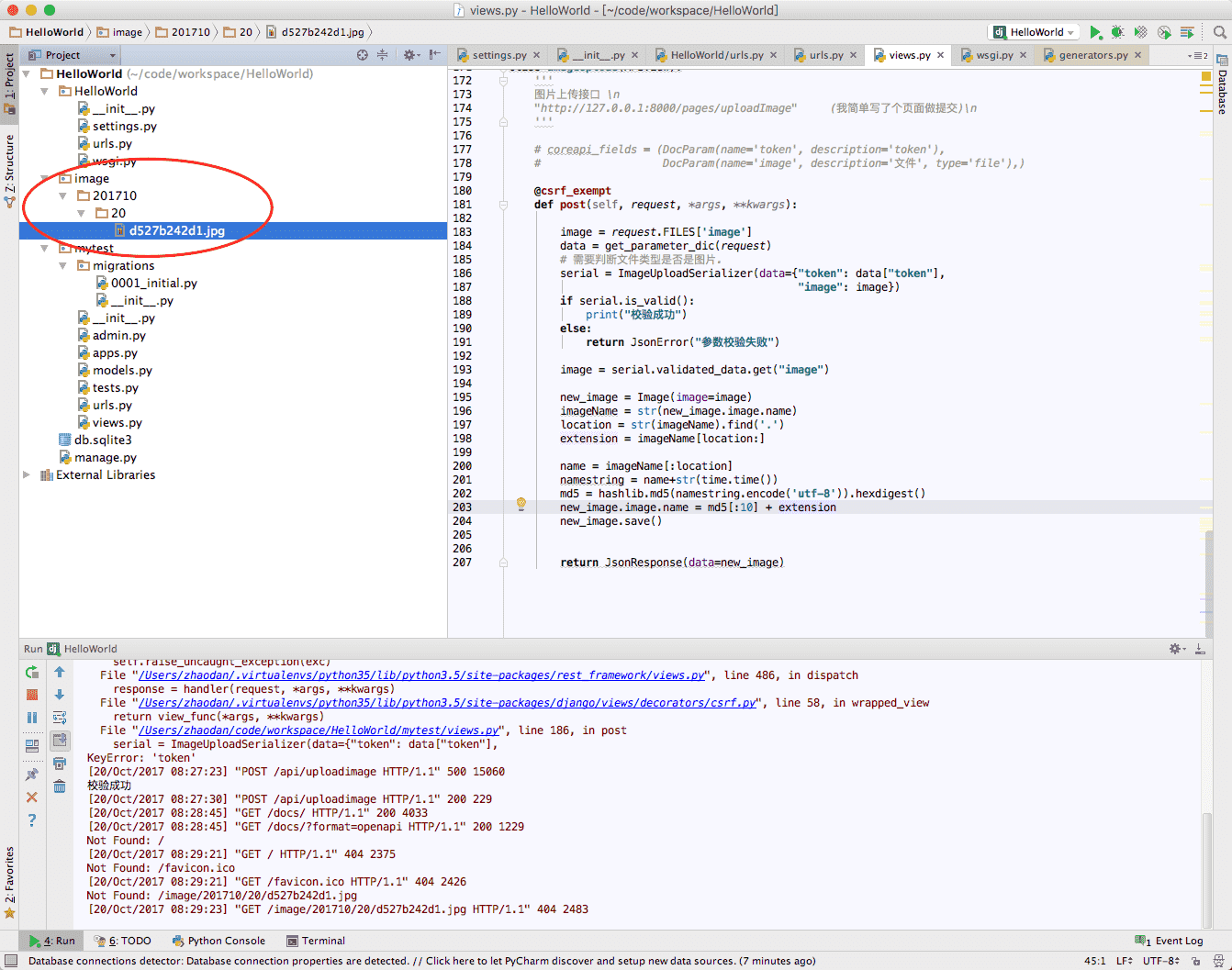Click the code fold marker on line 181
Viewport: 1232px width, 970px height.
pos(503,205)
